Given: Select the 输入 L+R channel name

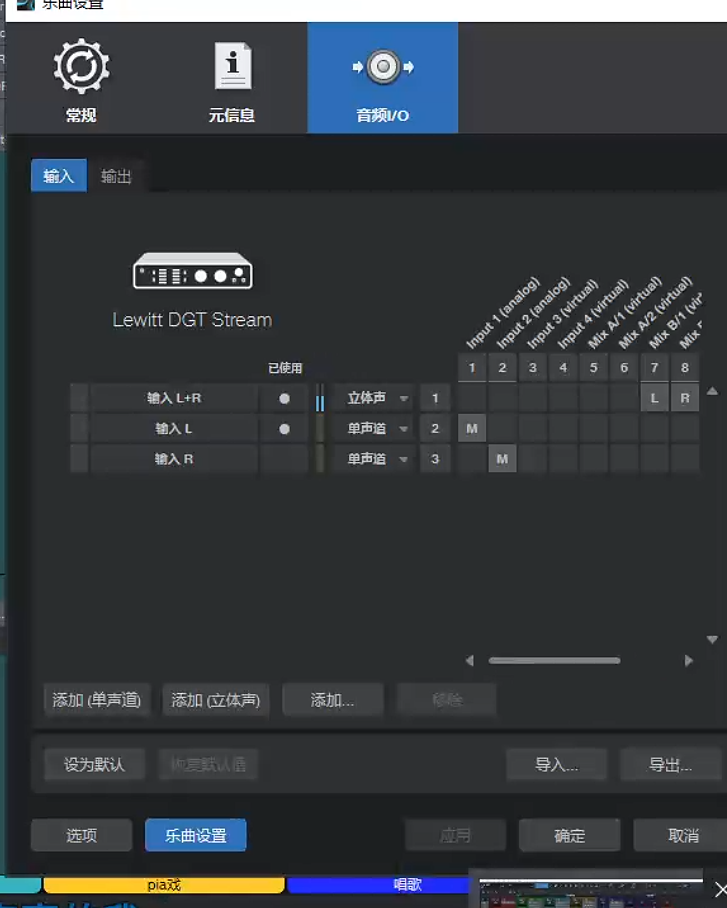Looking at the screenshot, I should click(x=174, y=398).
